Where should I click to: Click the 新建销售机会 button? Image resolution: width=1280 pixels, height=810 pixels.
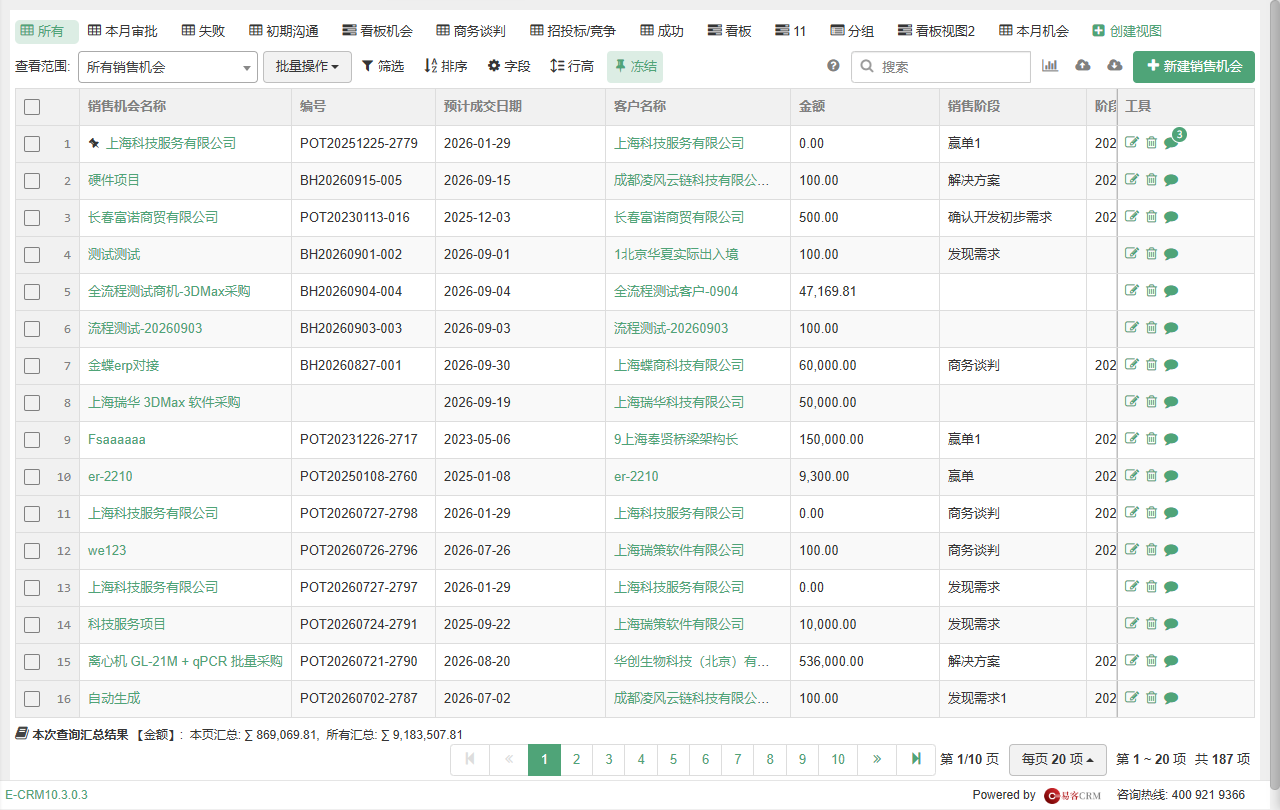tap(1194, 67)
